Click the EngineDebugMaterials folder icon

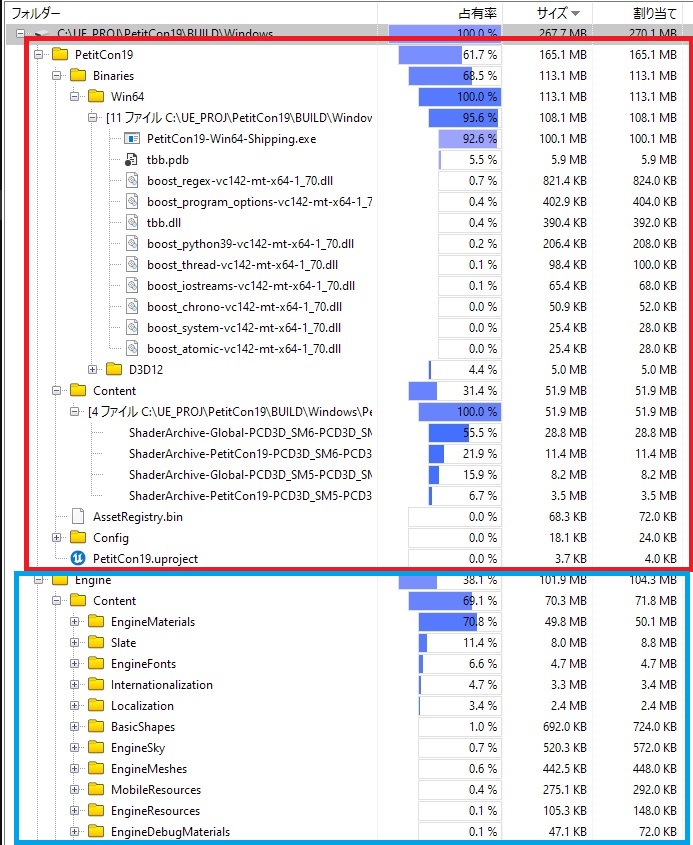click(x=96, y=832)
